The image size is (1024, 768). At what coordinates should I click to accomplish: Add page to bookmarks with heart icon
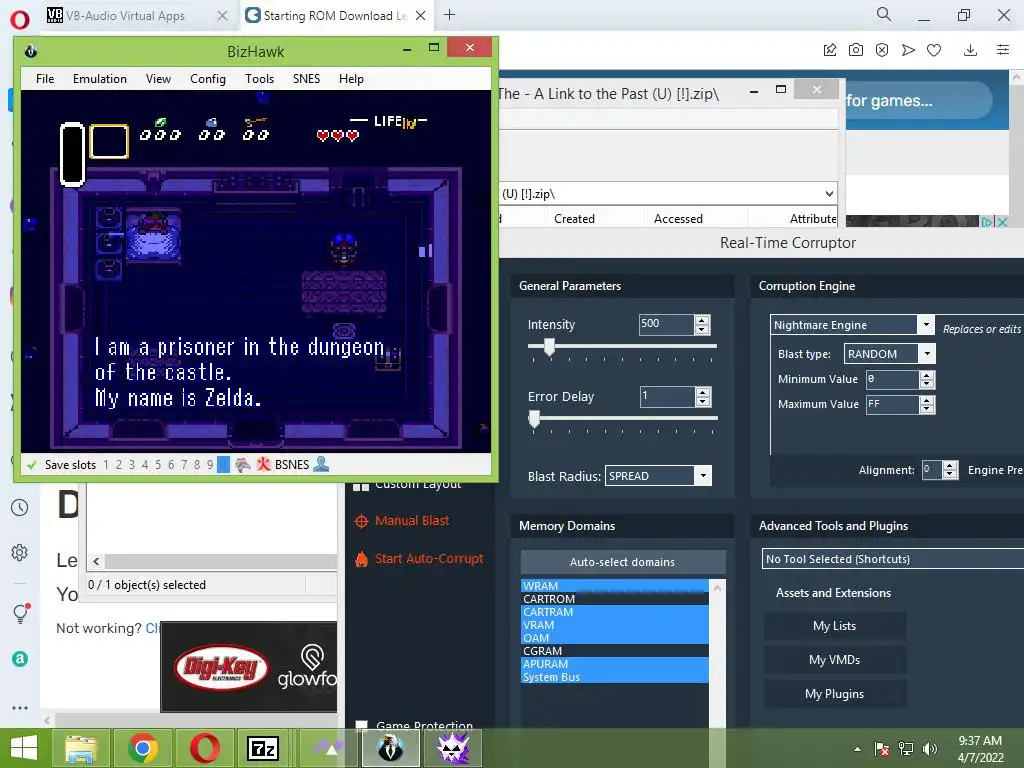coord(934,50)
